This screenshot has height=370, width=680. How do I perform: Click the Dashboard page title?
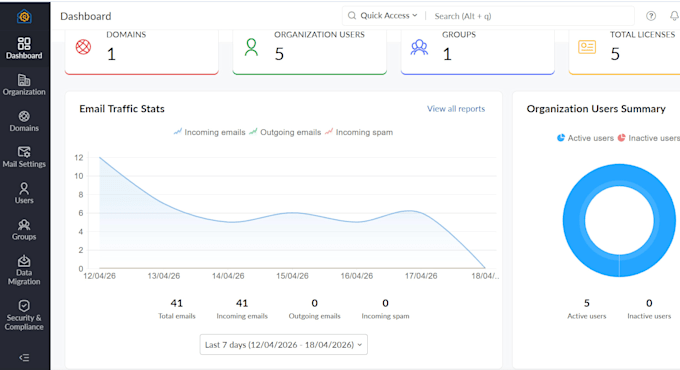[85, 16]
